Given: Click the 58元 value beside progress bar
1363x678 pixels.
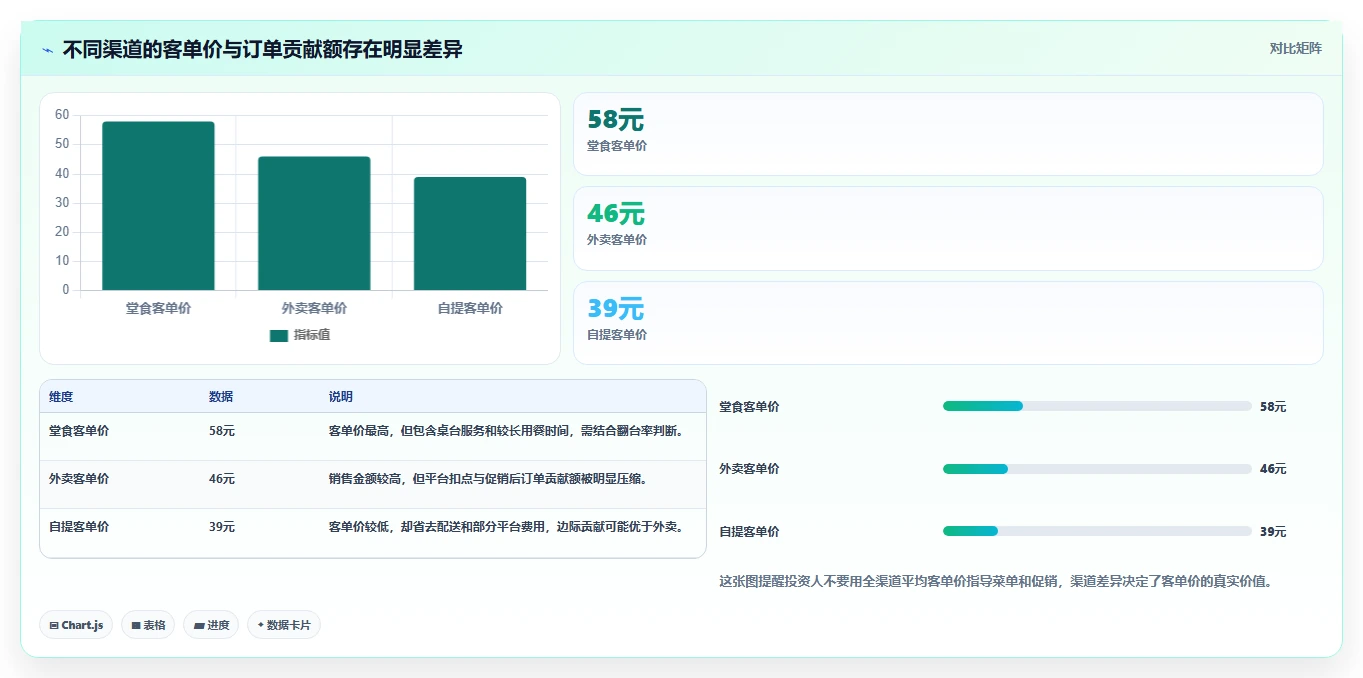Looking at the screenshot, I should 1273,407.
